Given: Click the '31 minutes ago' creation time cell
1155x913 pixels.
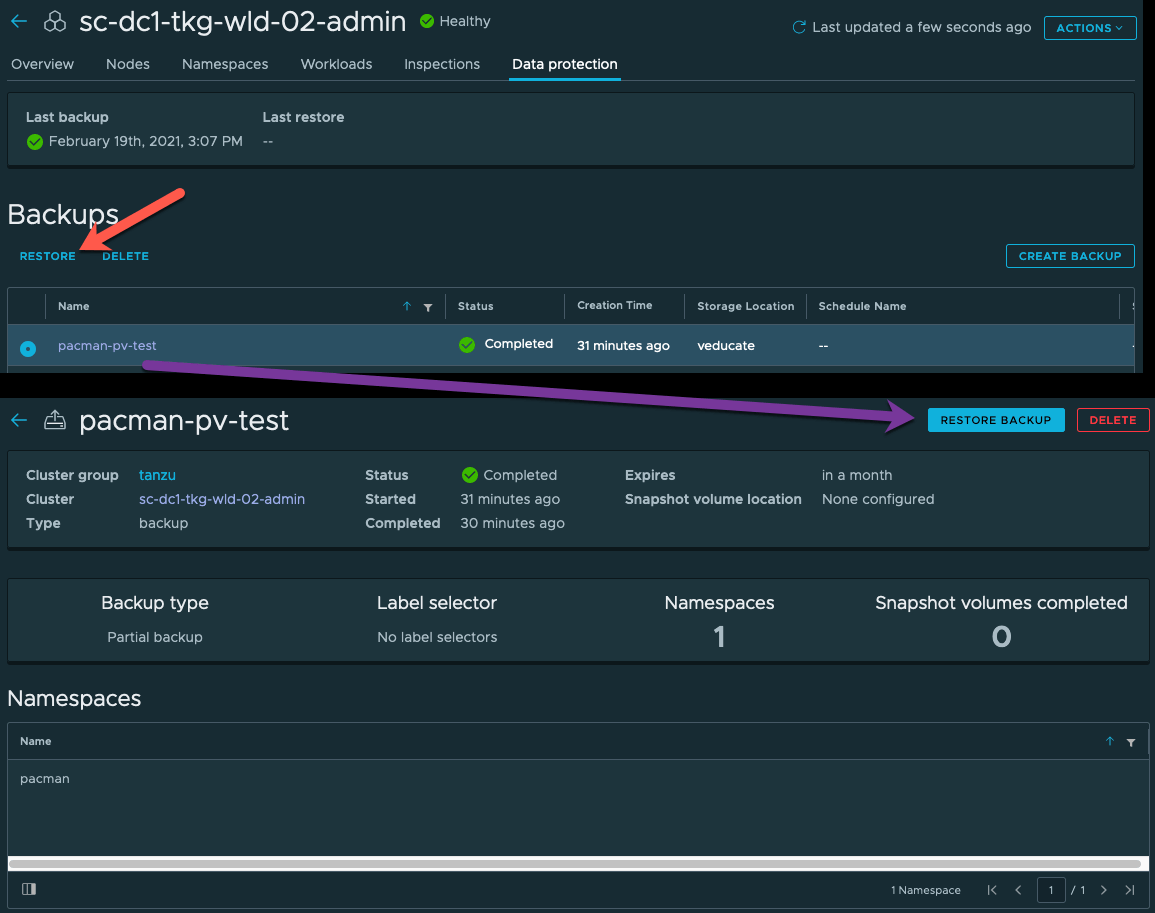Looking at the screenshot, I should coord(623,346).
